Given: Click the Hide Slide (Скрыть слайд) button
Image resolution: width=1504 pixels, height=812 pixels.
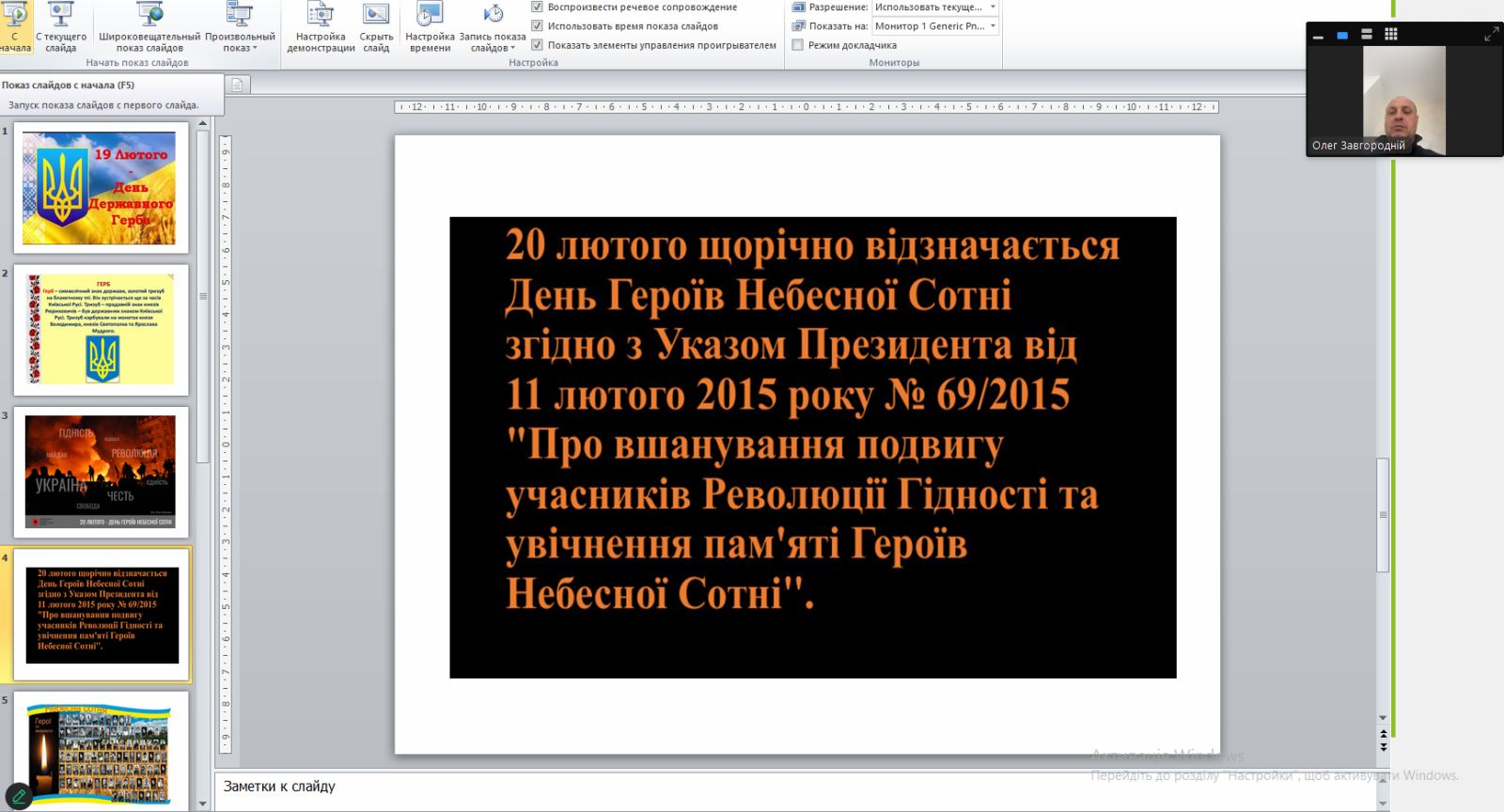Looking at the screenshot, I should (376, 28).
